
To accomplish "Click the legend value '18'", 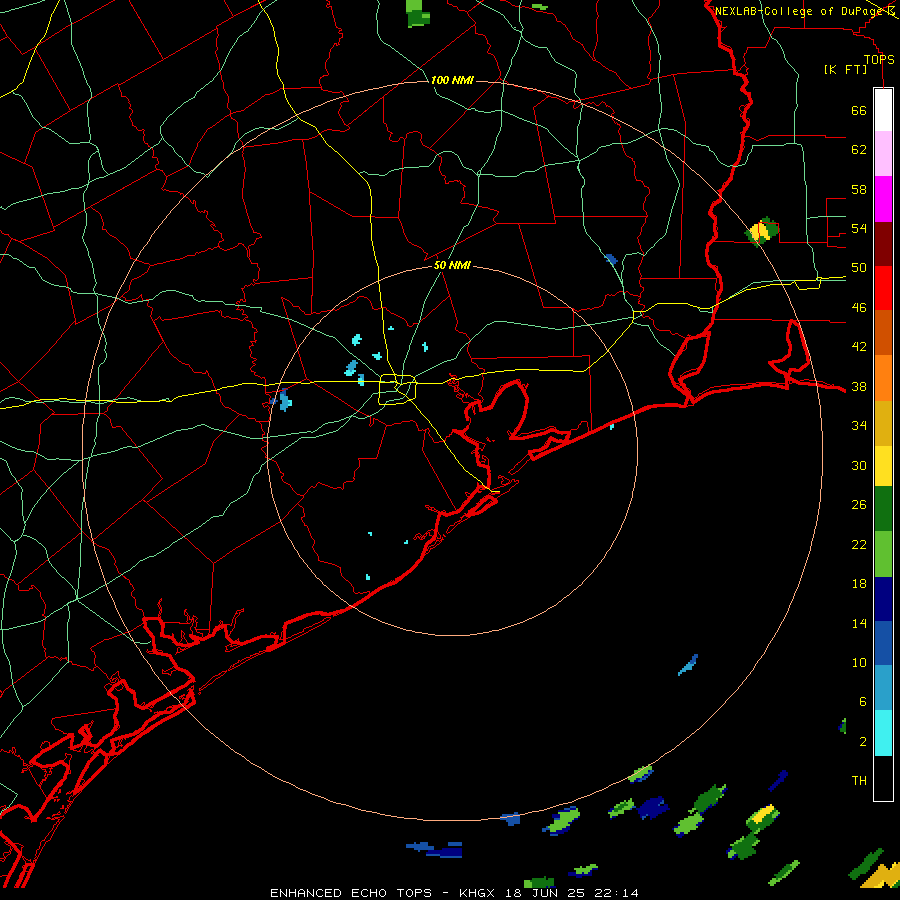I will 859,584.
